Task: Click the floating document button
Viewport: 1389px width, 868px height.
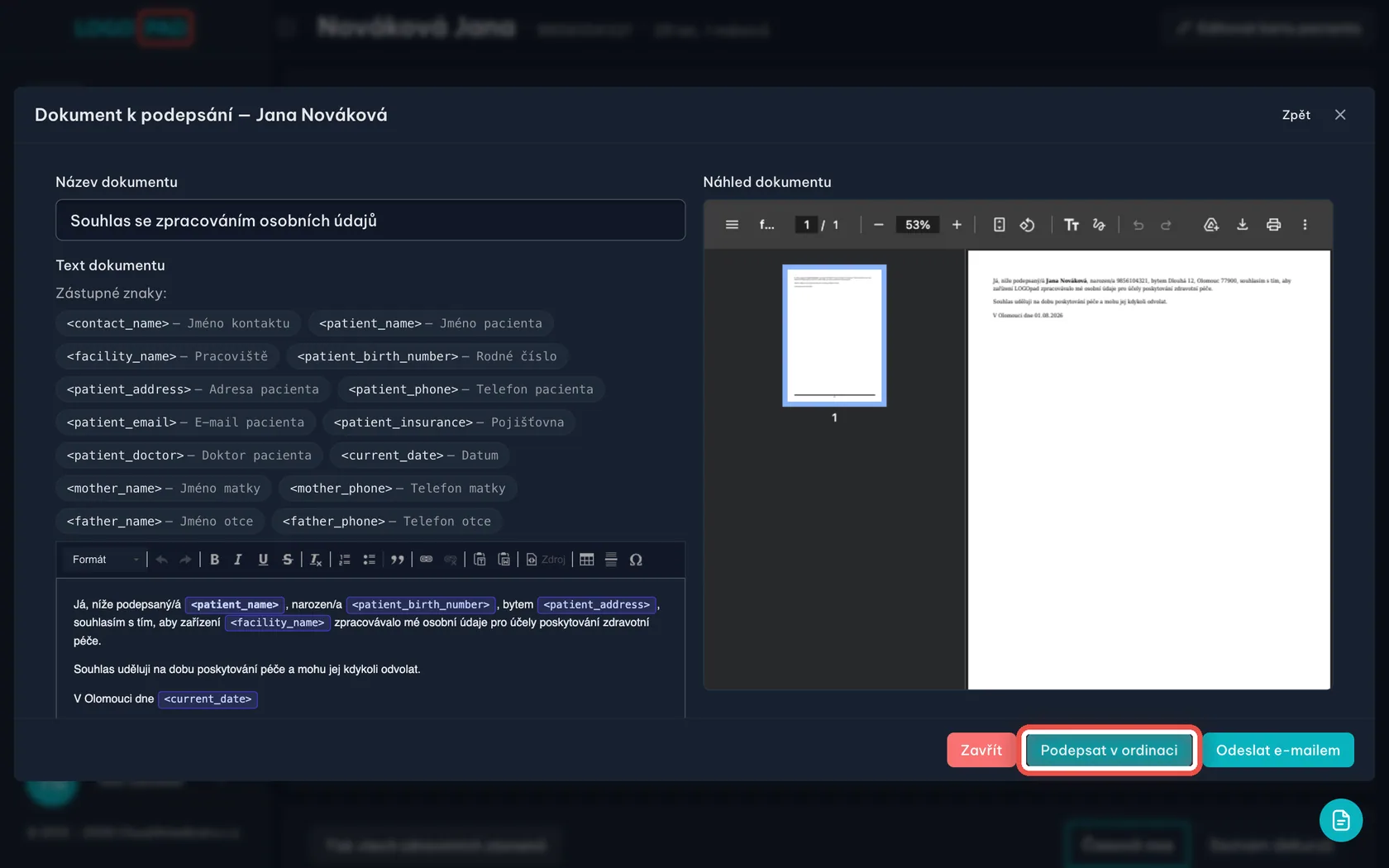Action: tap(1340, 820)
